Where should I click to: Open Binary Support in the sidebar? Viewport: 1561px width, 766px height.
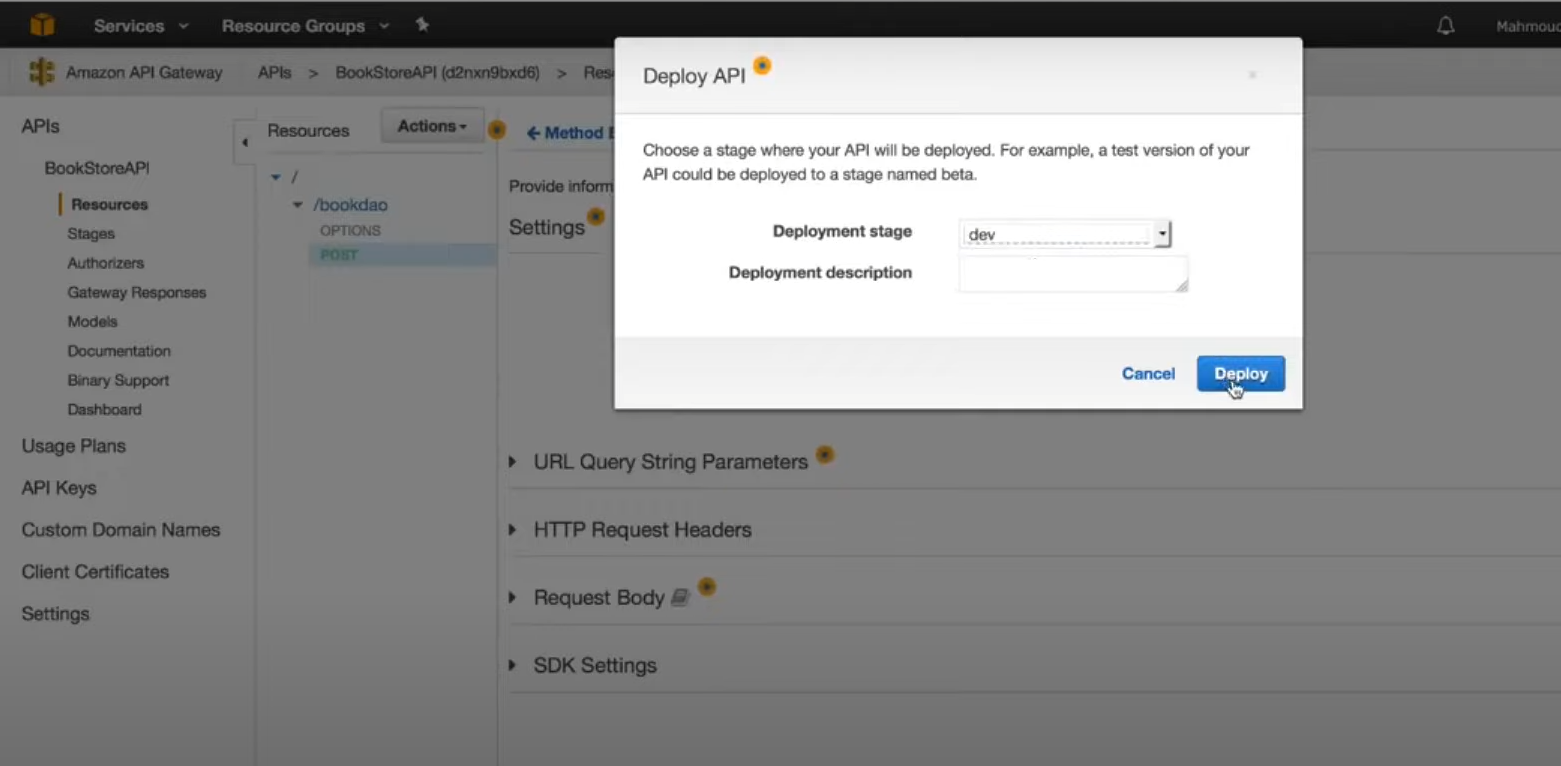118,380
